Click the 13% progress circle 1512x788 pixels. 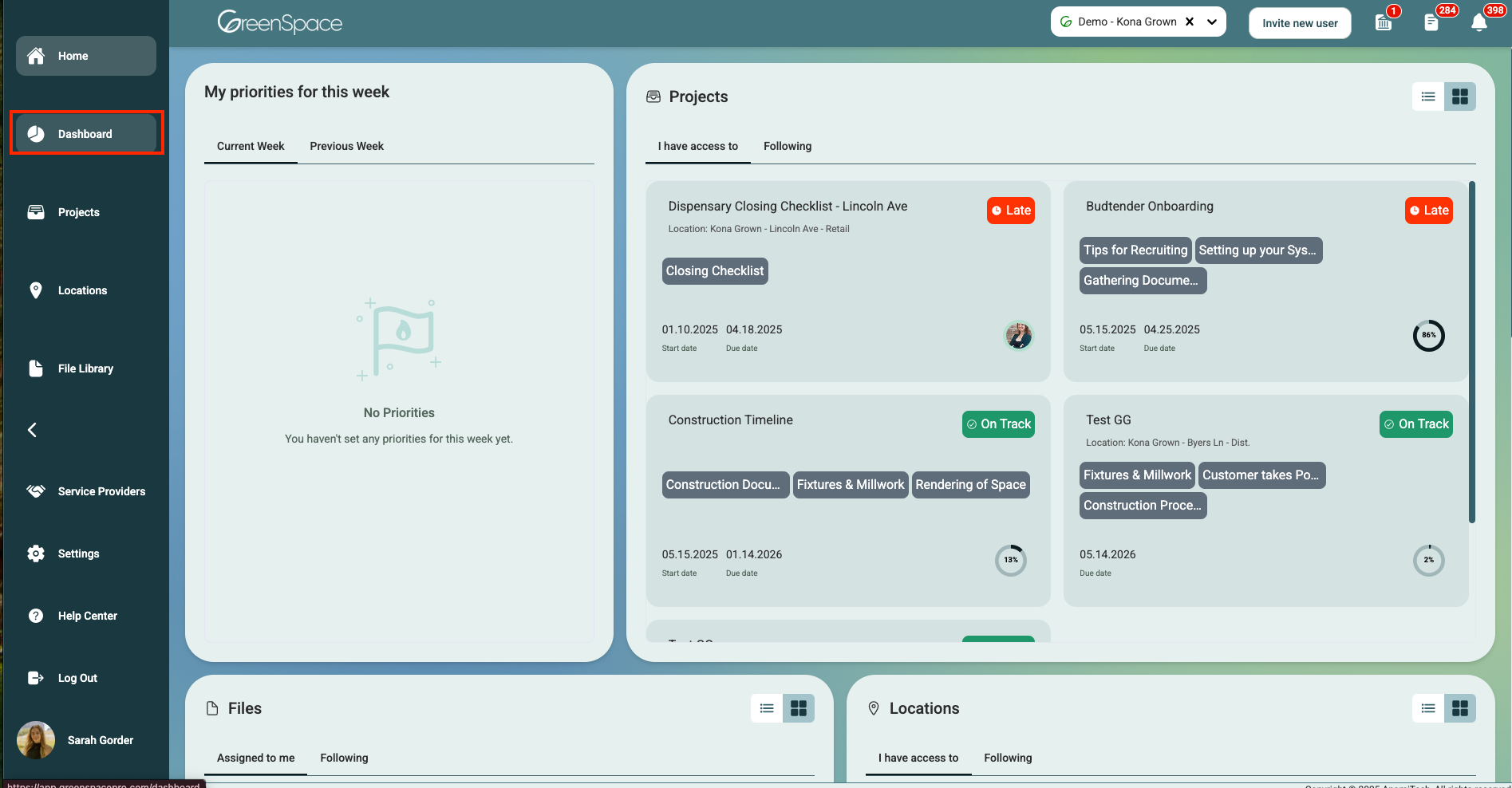[1011, 561]
